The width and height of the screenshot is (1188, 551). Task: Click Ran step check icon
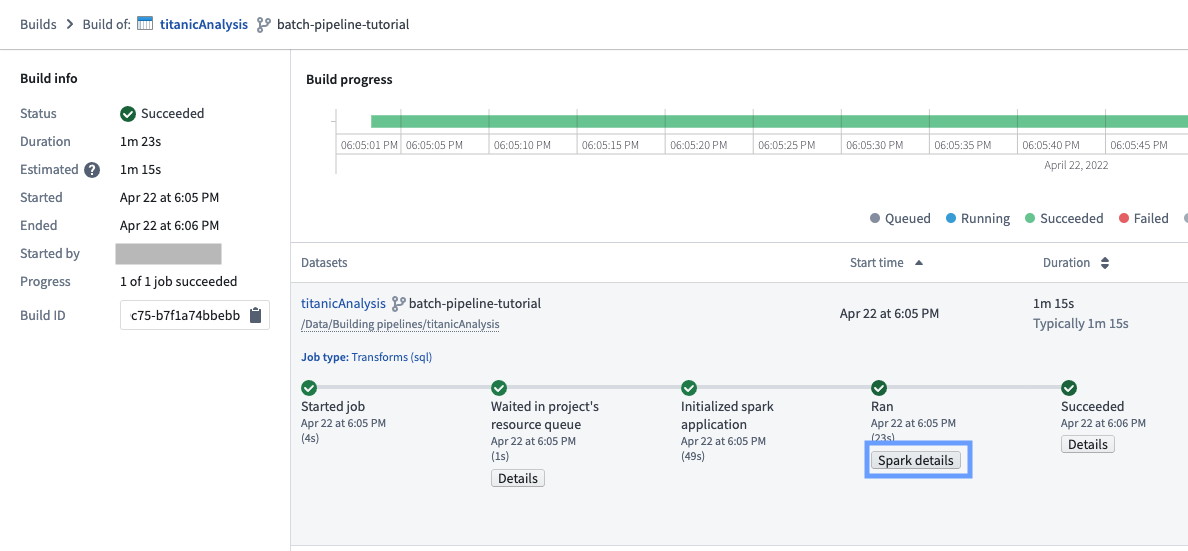pos(879,388)
